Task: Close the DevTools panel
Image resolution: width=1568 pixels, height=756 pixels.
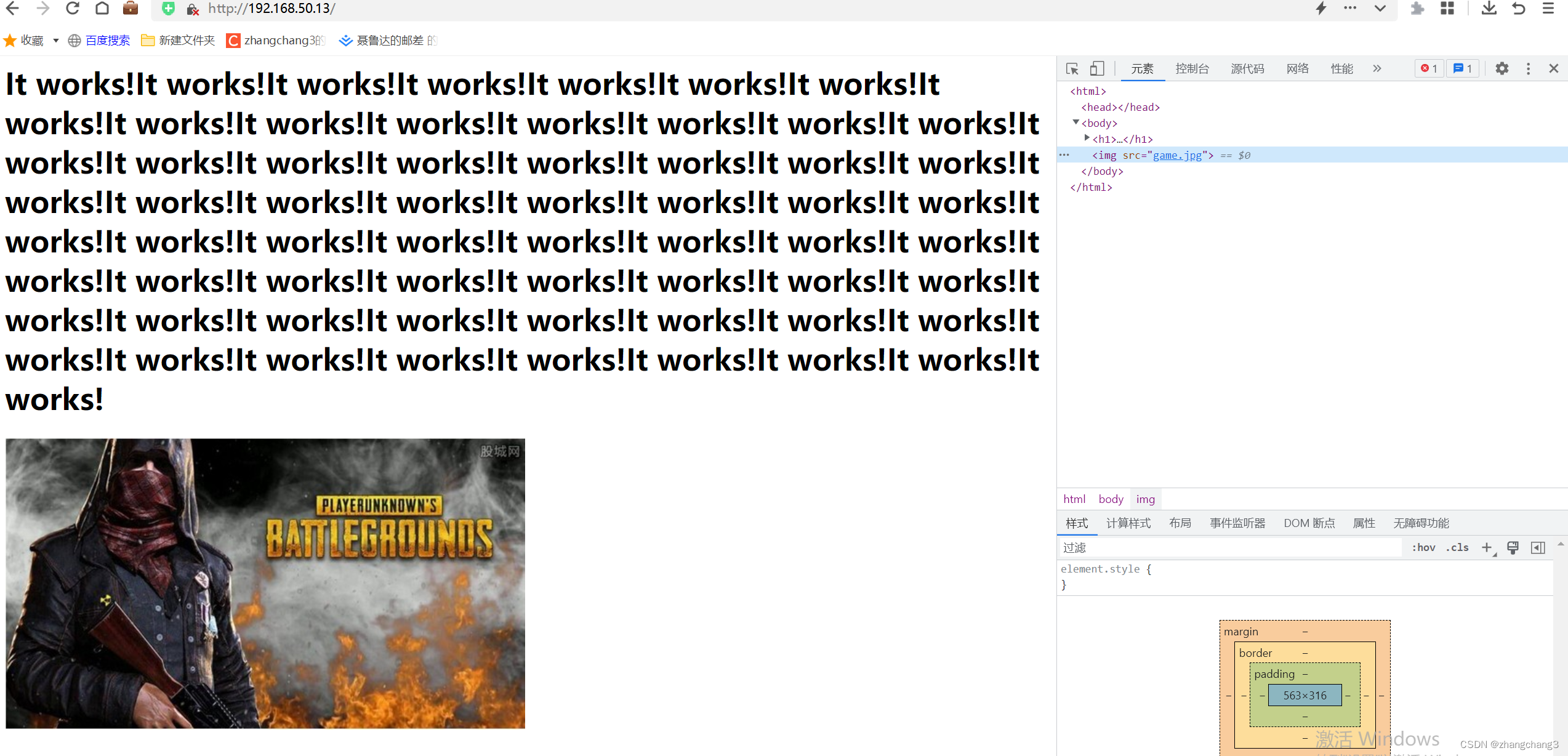Action: (x=1554, y=68)
